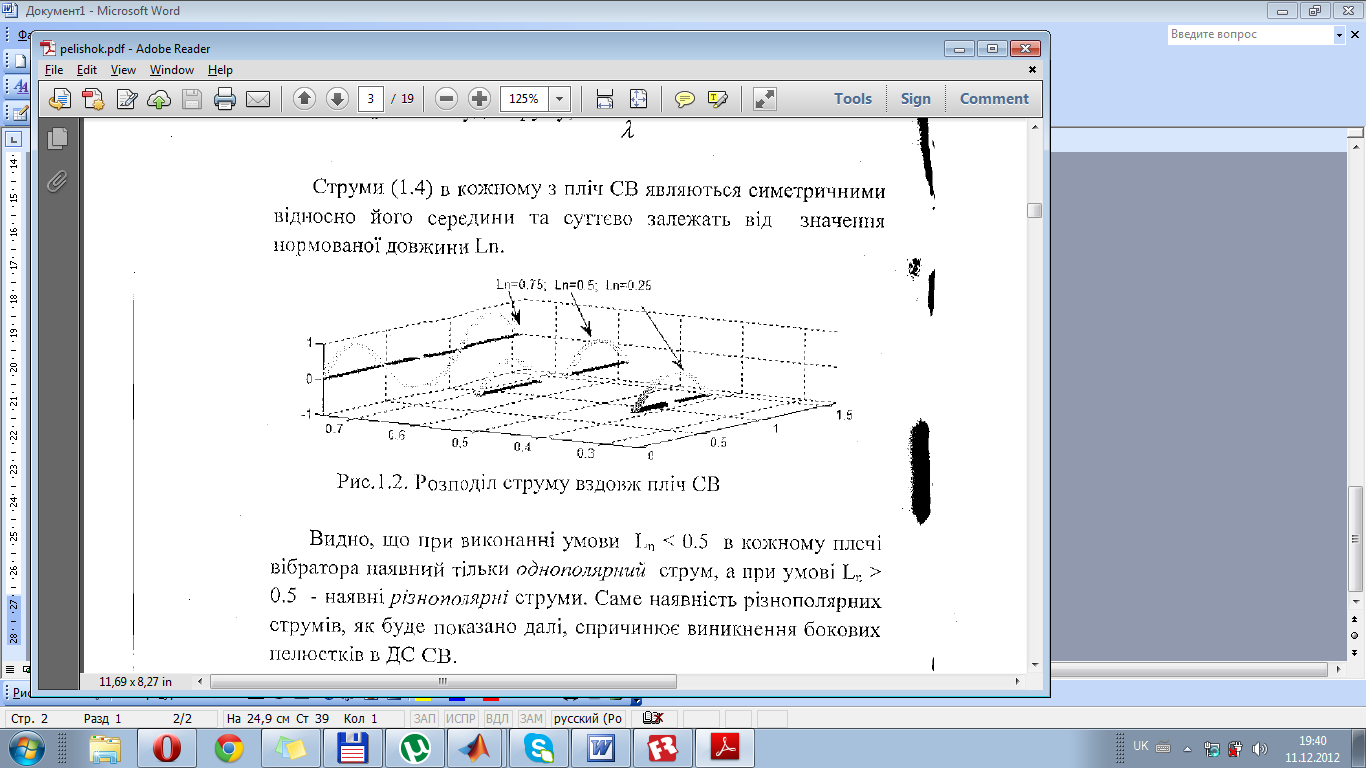
Task: Click 'русский' language indicator in Word status bar
Action: click(589, 719)
